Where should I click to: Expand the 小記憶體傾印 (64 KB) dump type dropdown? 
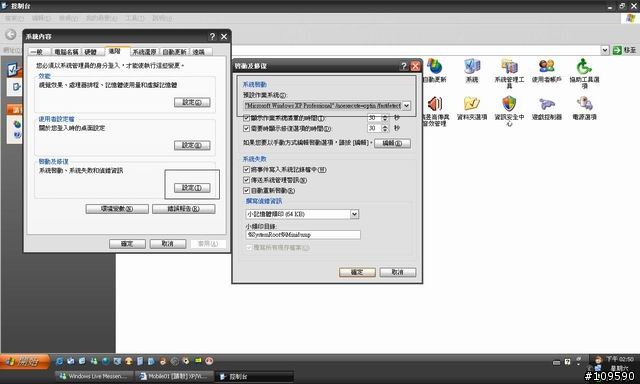point(354,214)
